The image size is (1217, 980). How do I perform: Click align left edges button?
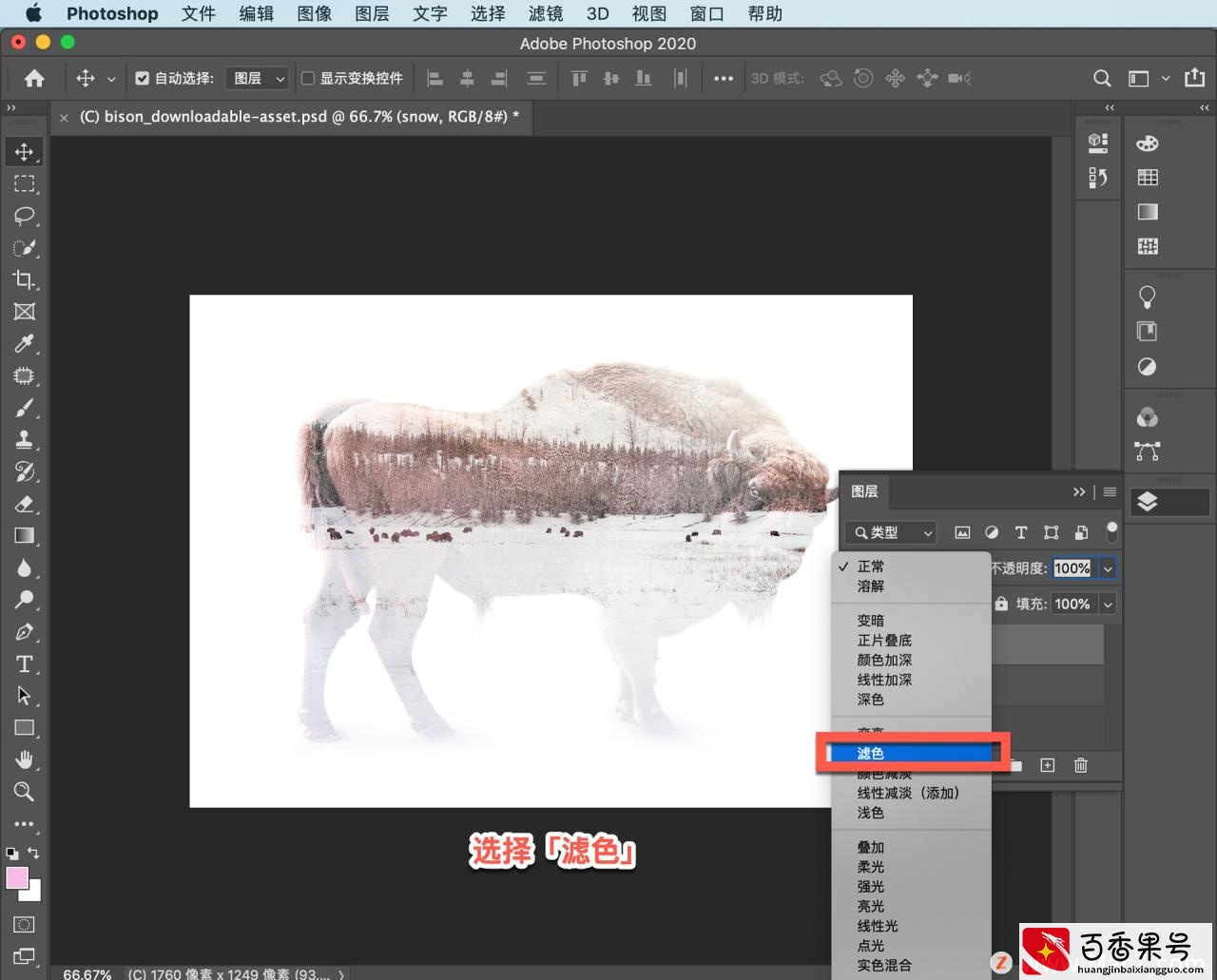click(x=435, y=79)
